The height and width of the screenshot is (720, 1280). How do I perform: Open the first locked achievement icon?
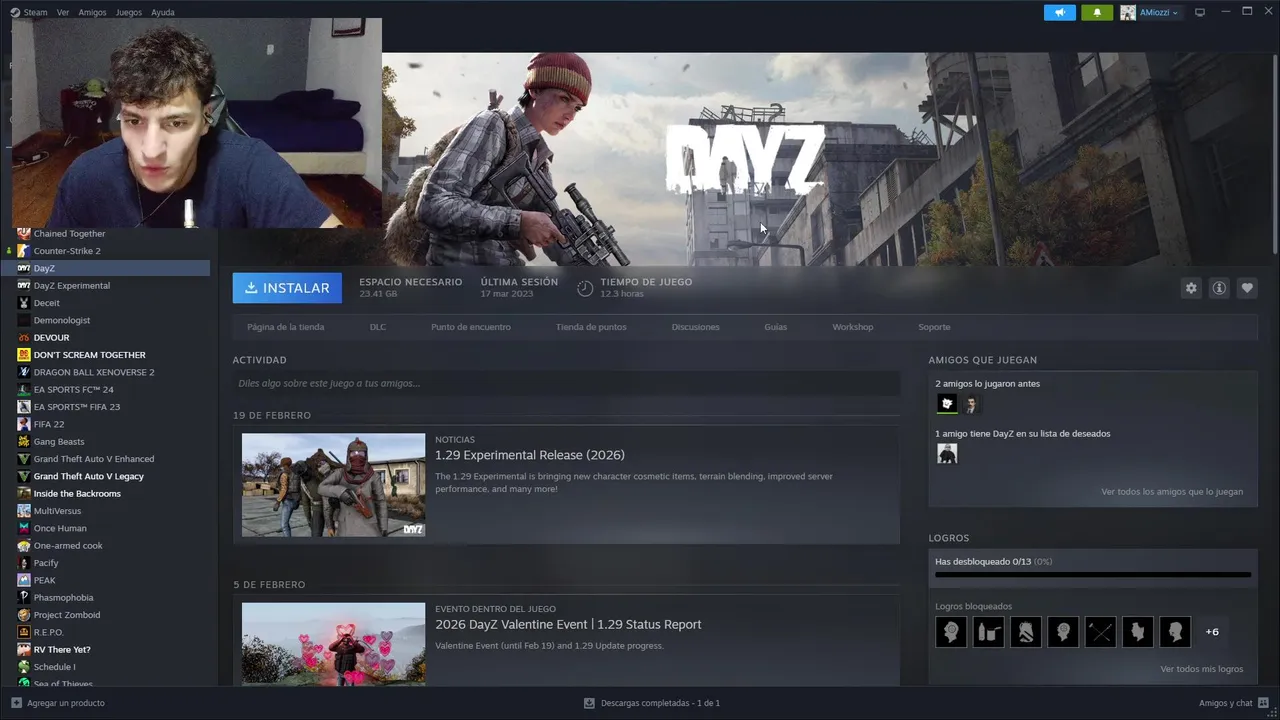[951, 632]
